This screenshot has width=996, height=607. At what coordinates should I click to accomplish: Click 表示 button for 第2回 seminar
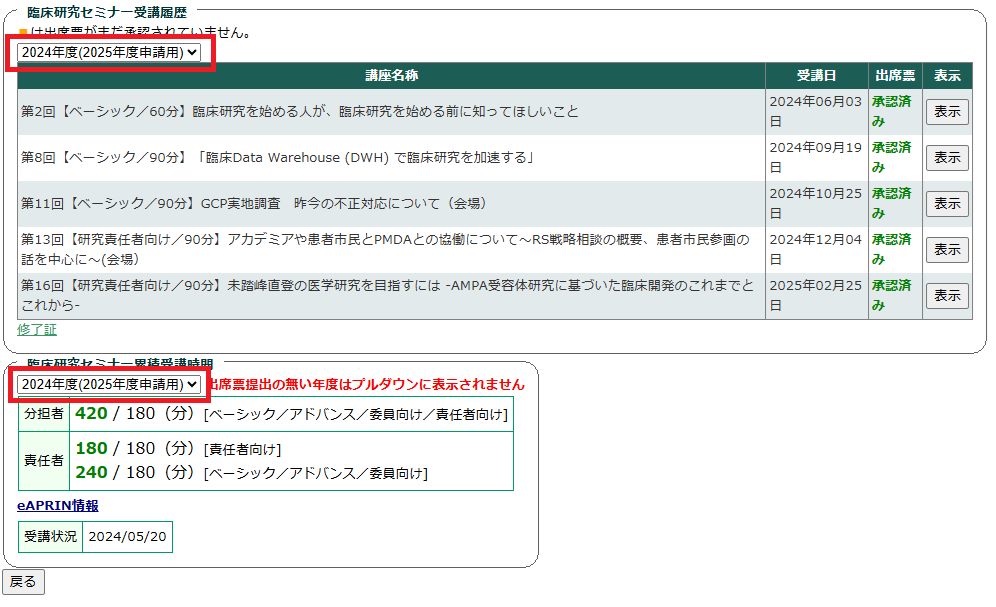tap(946, 112)
